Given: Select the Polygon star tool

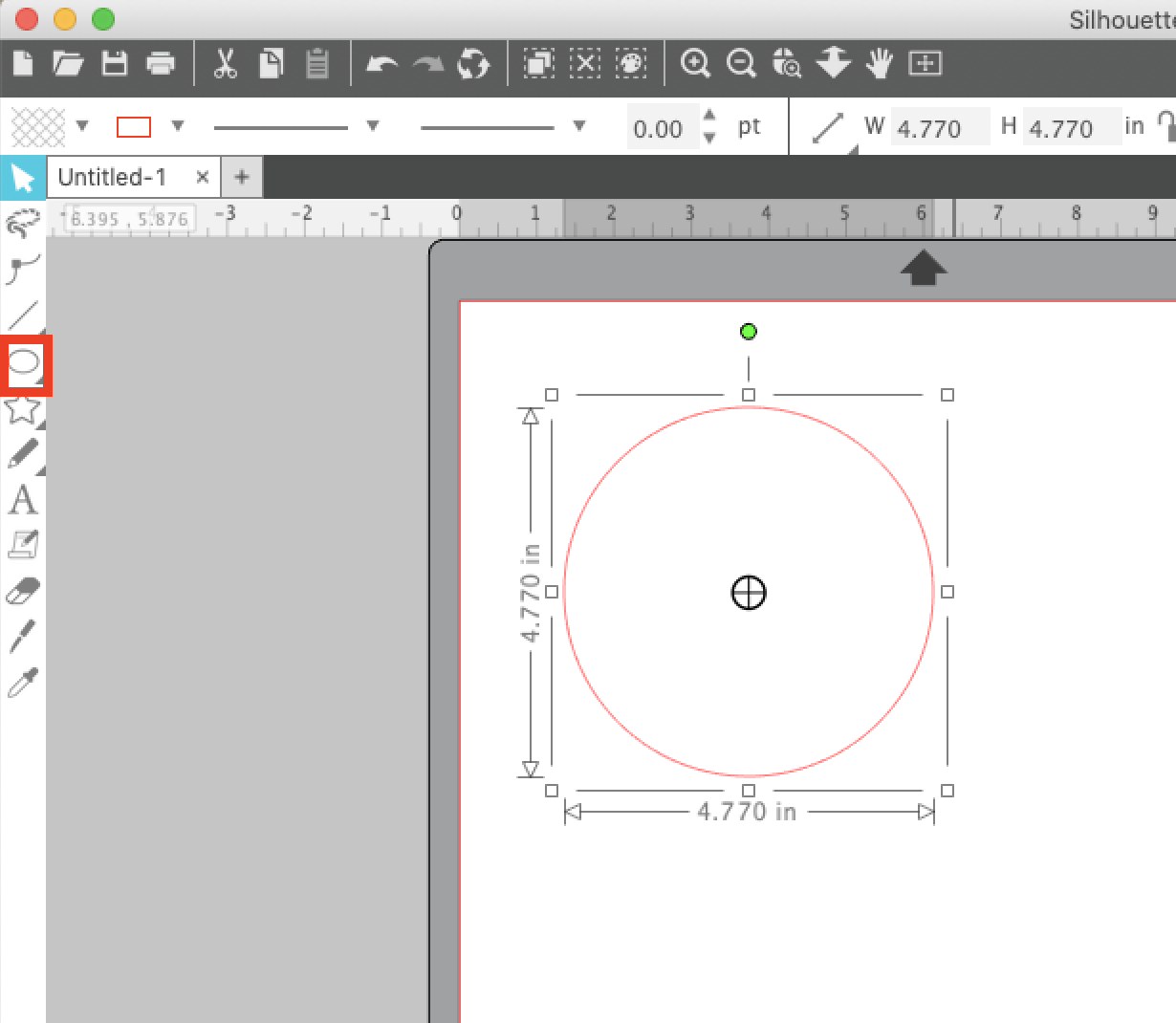Looking at the screenshot, I should (x=24, y=410).
